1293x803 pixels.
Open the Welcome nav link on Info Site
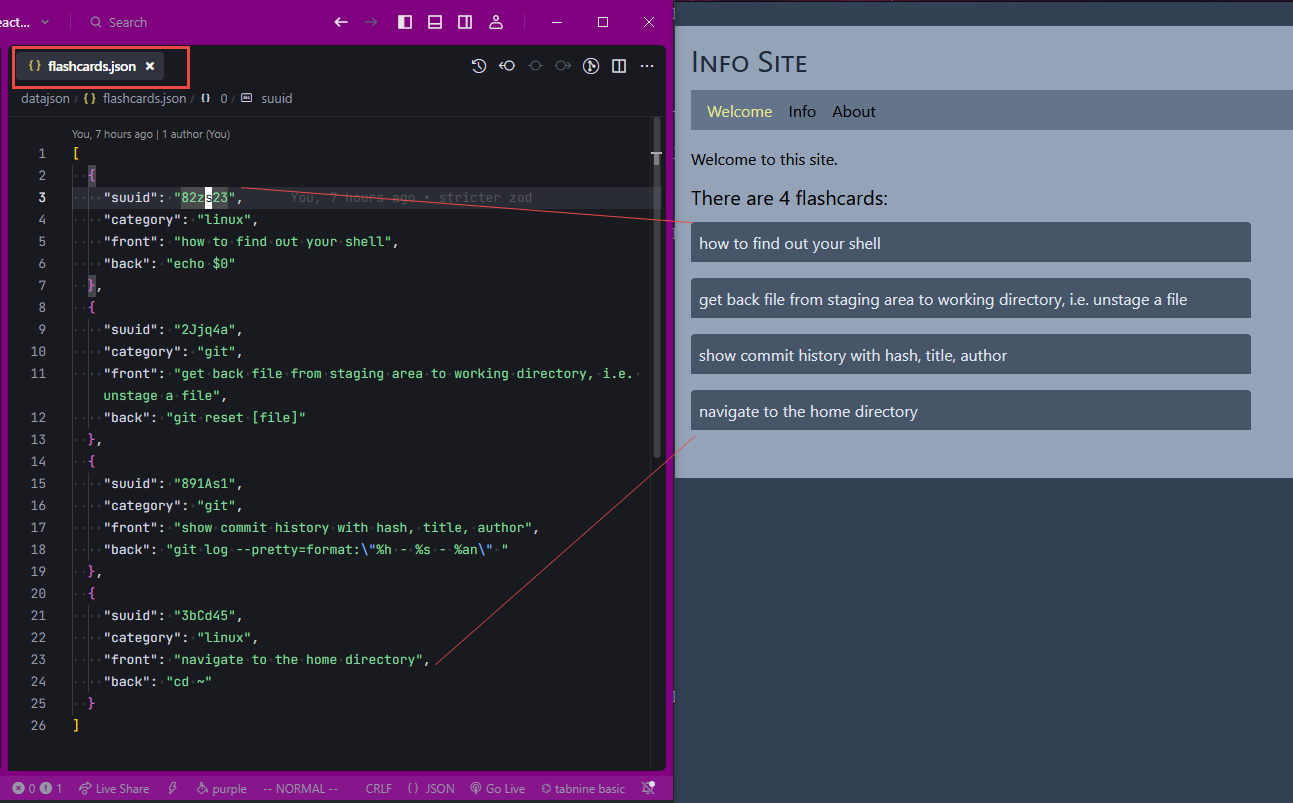(x=739, y=111)
